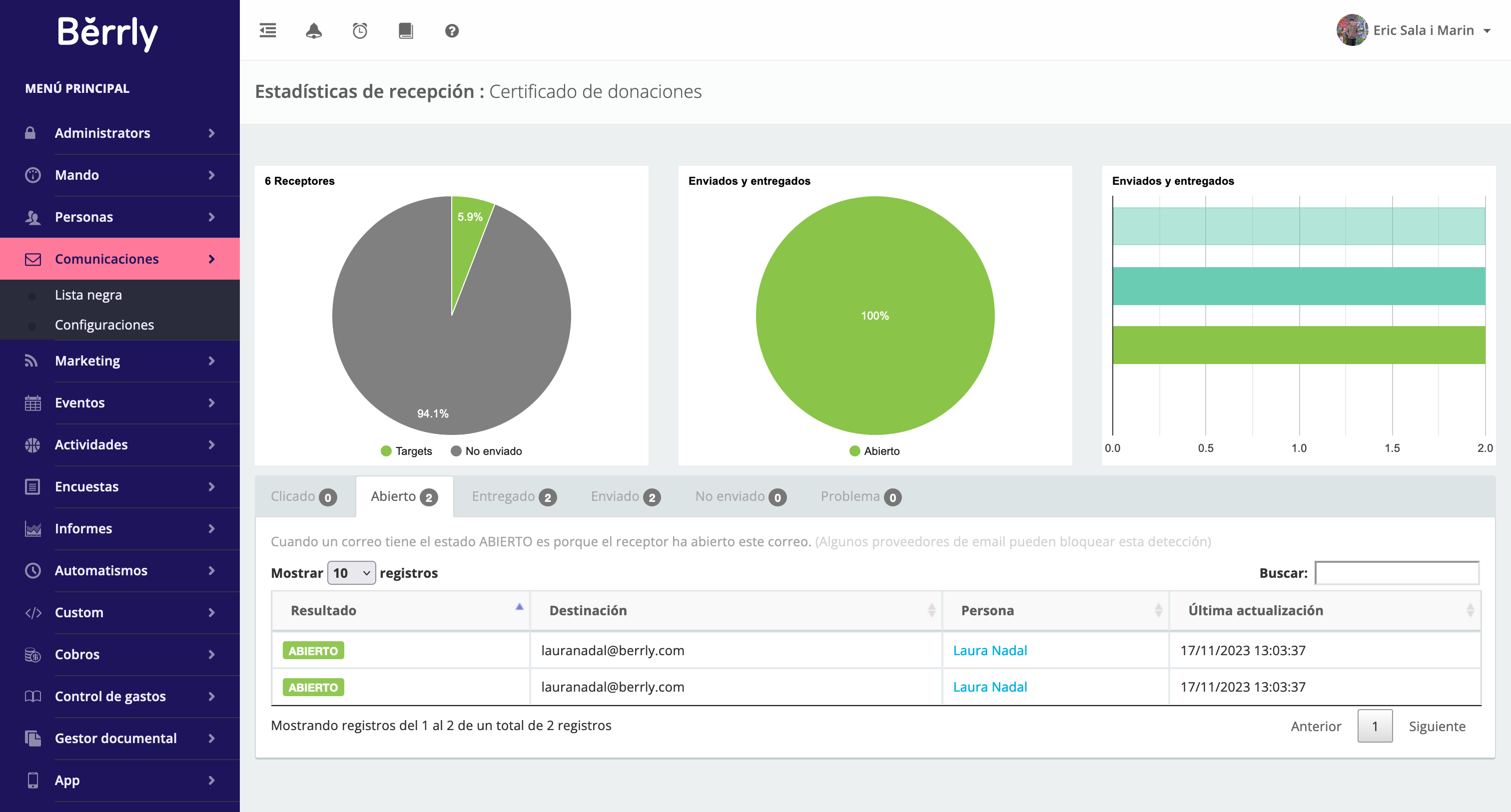Open the notifications bell icon
This screenshot has height=812, width=1511.
(314, 30)
